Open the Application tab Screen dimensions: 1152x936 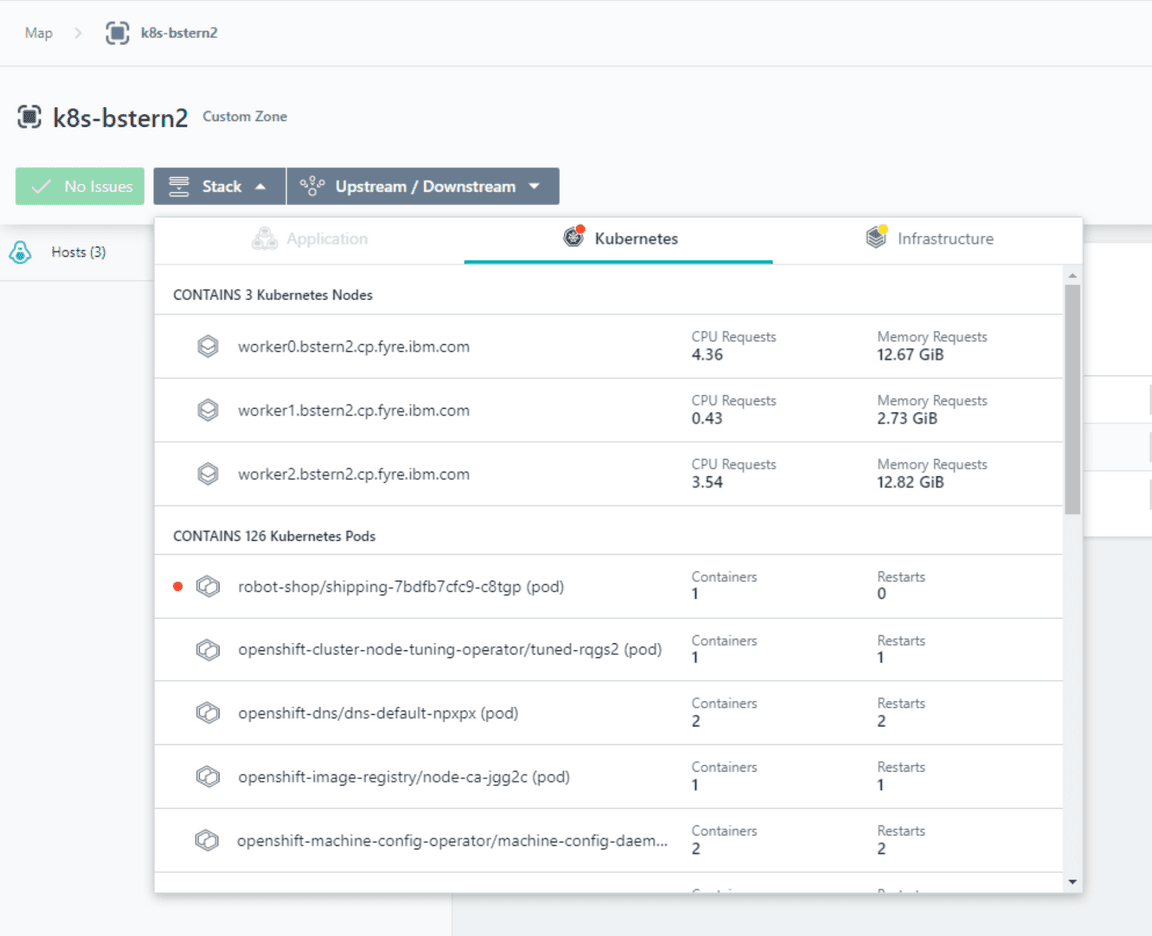pyautogui.click(x=310, y=239)
